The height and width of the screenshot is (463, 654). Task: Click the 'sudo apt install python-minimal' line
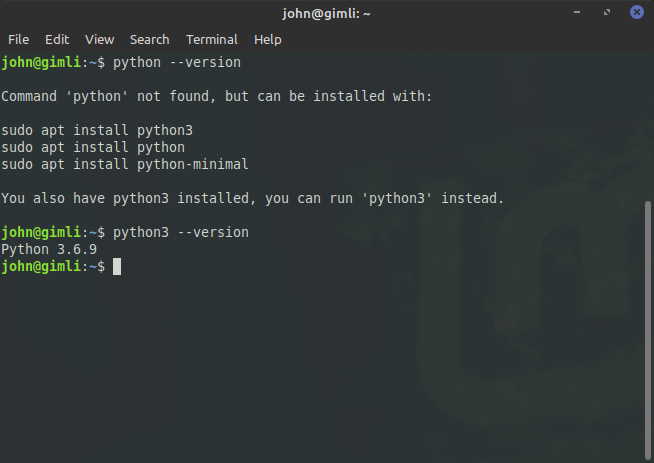point(125,164)
